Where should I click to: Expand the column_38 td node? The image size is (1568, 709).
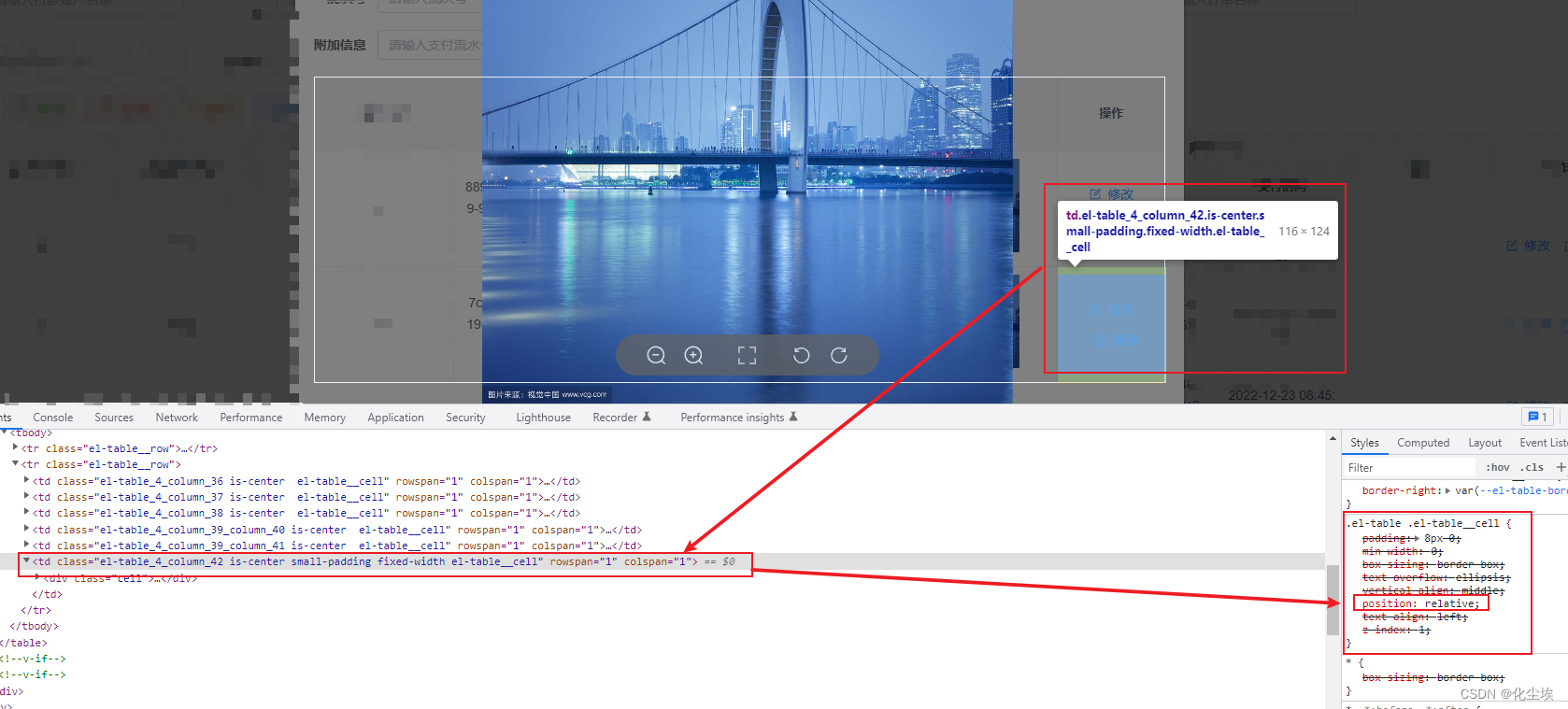(26, 512)
